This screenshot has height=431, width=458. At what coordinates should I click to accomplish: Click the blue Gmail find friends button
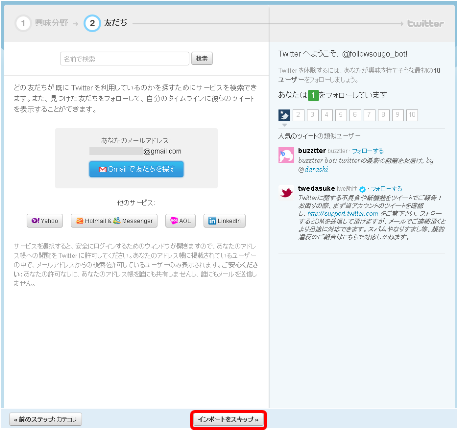coord(136,169)
